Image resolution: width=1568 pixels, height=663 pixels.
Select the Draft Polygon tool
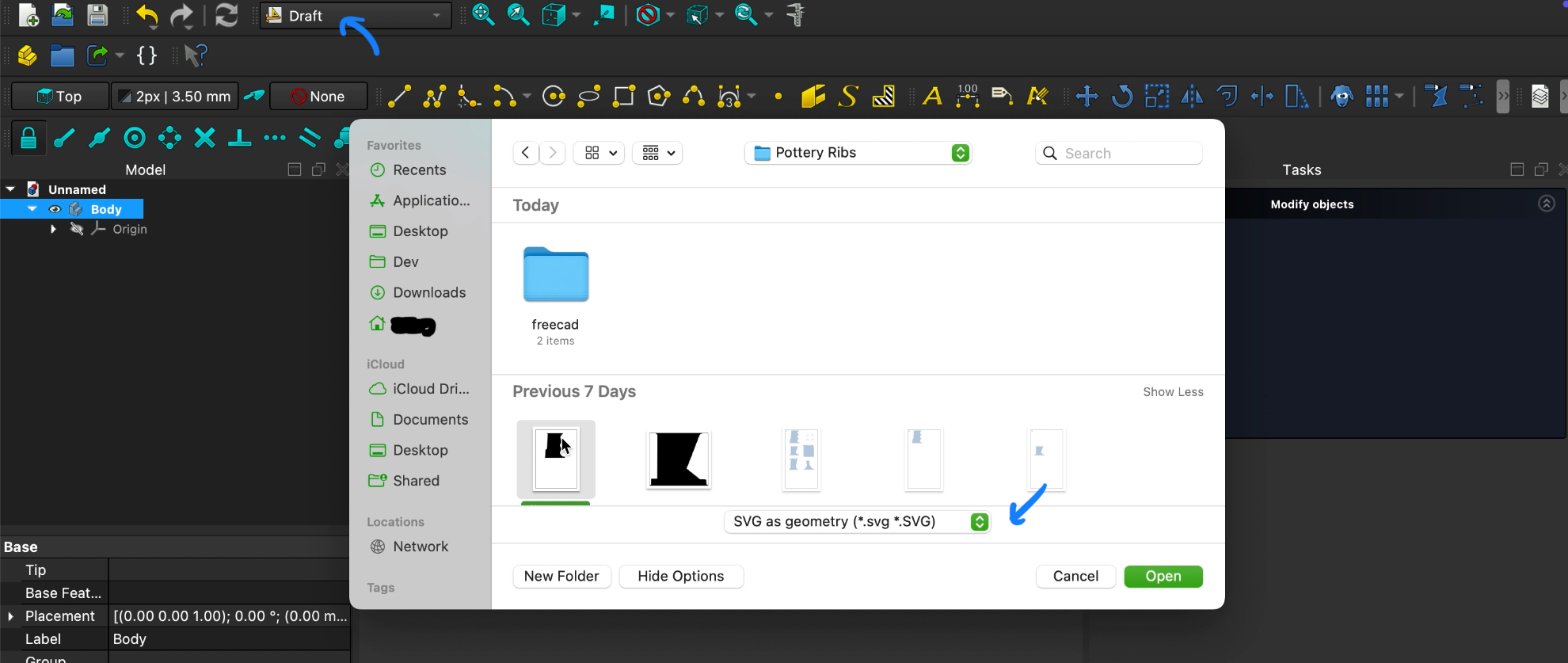[658, 97]
